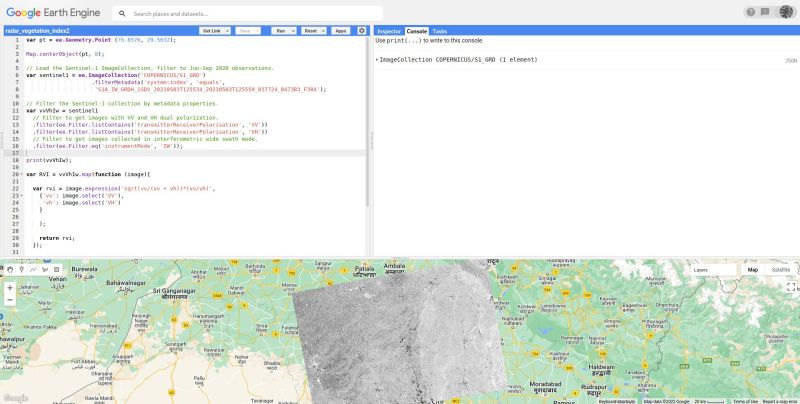Click Report a map error link
The image size is (800, 404).
(780, 401)
